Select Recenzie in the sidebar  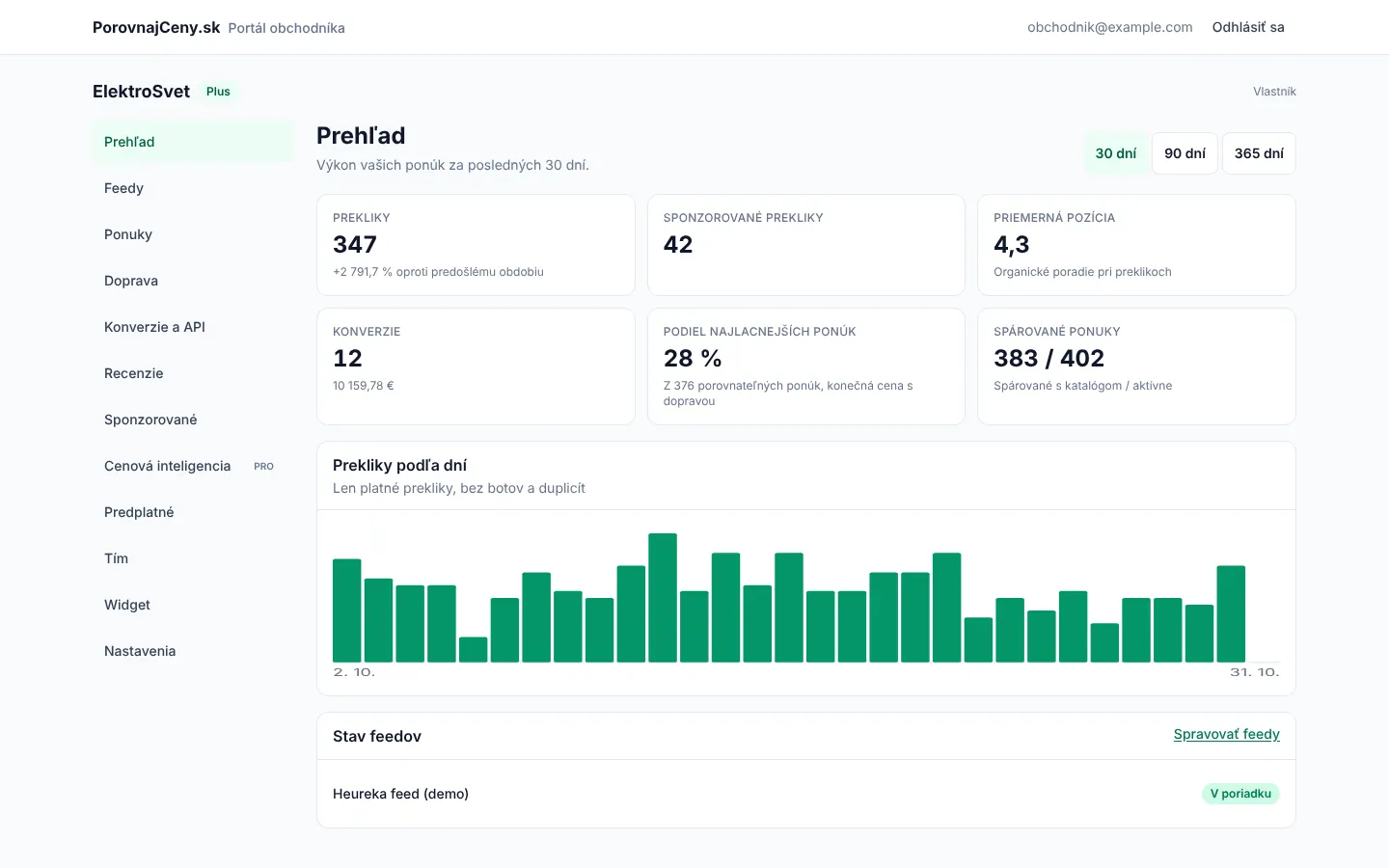(193, 373)
